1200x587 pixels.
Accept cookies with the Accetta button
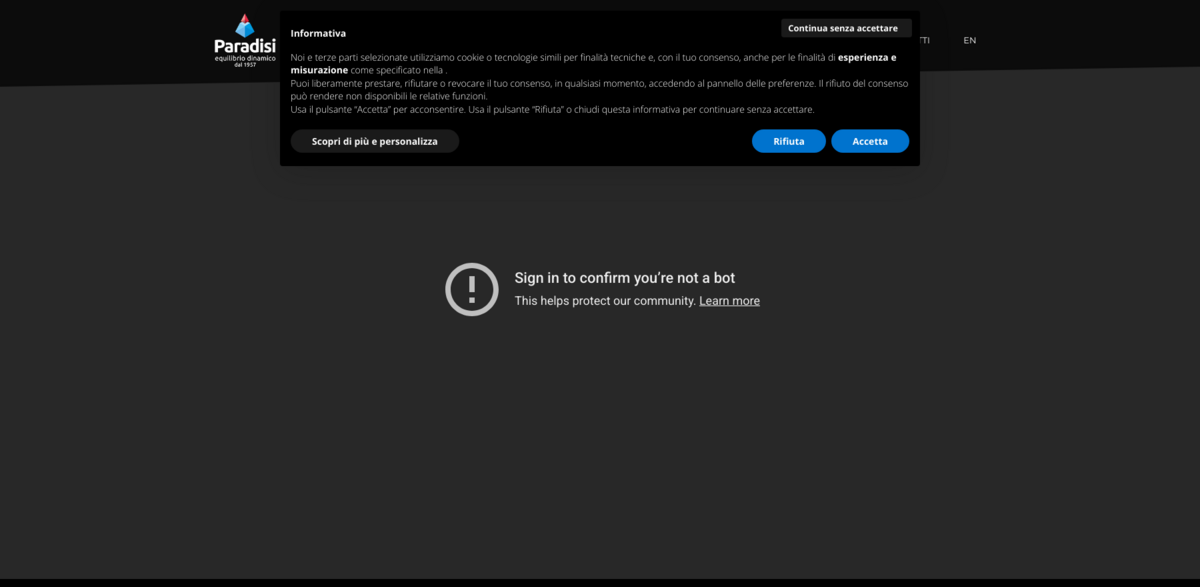(869, 141)
